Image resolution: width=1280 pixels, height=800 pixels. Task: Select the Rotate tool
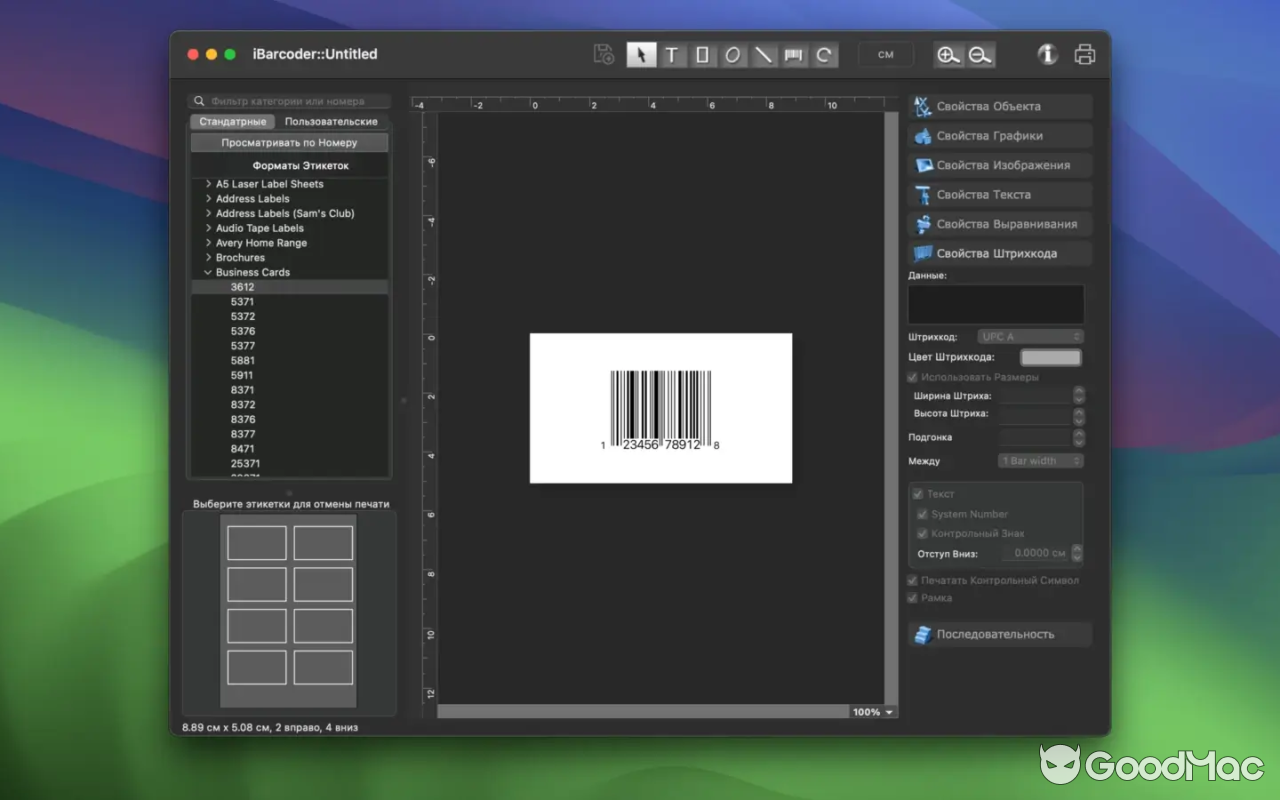[x=822, y=55]
